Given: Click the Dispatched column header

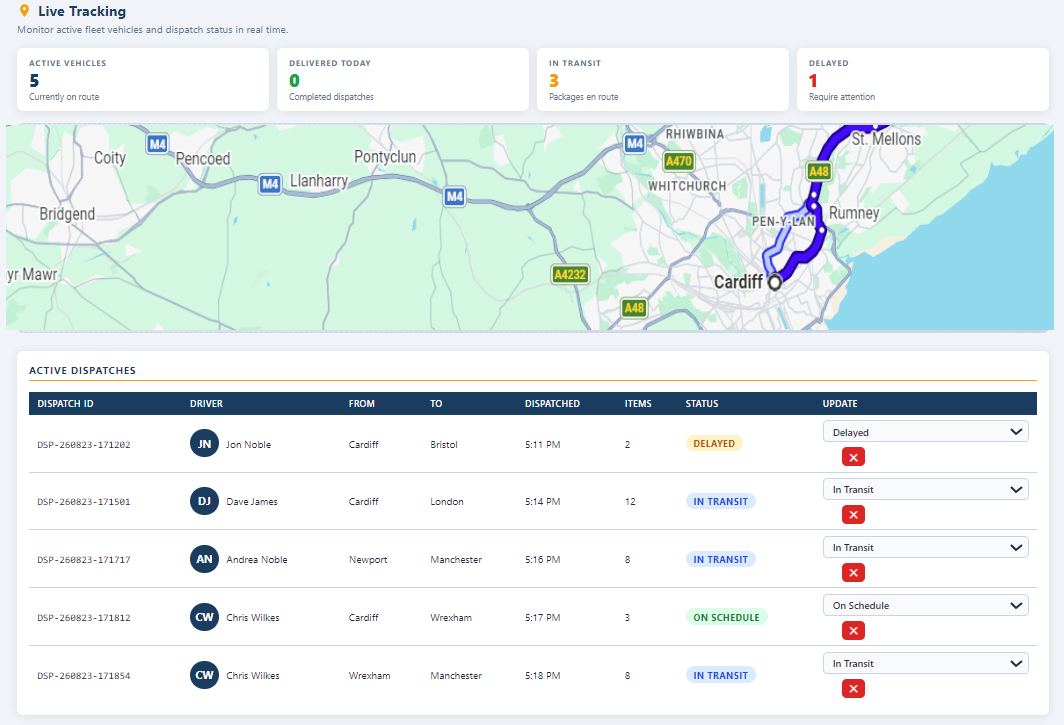Looking at the screenshot, I should tap(552, 403).
